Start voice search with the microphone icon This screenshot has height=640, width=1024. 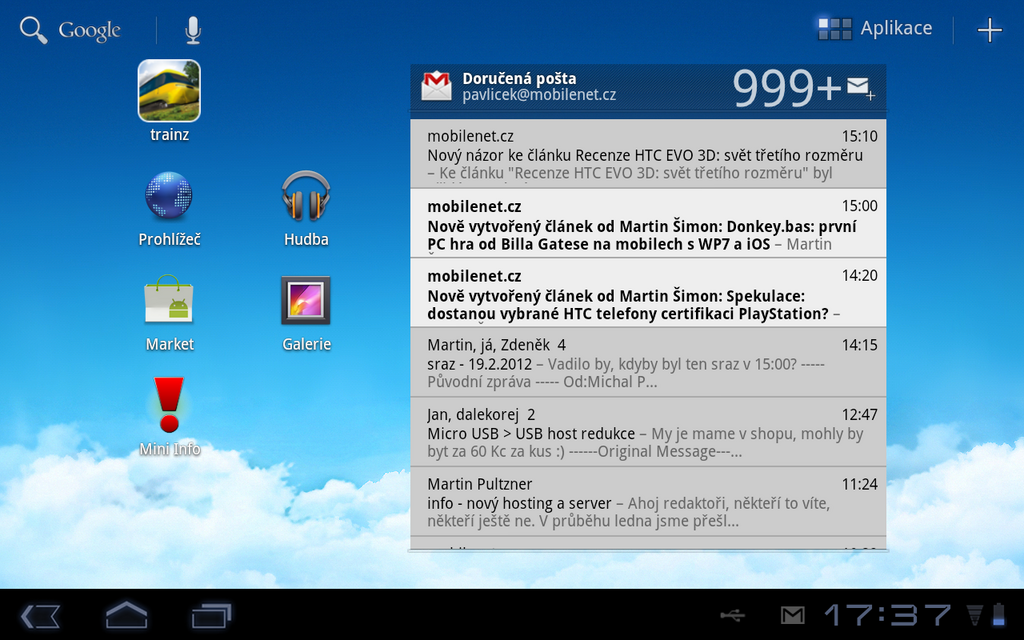pos(191,28)
